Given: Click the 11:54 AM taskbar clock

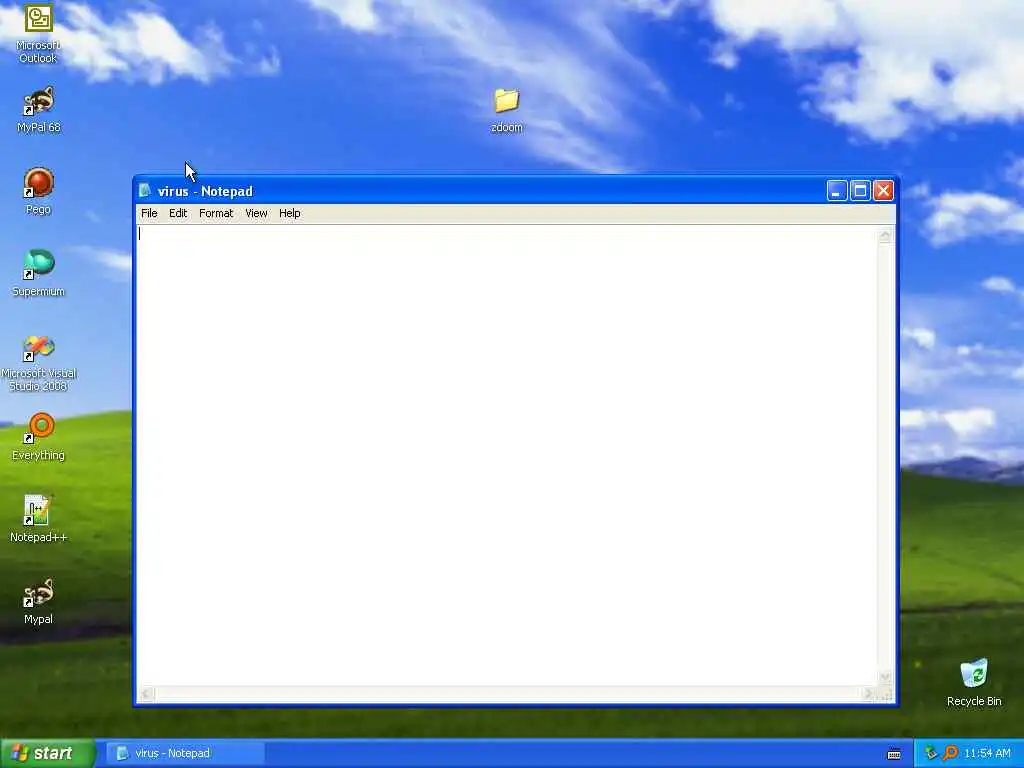Looking at the screenshot, I should tap(987, 753).
